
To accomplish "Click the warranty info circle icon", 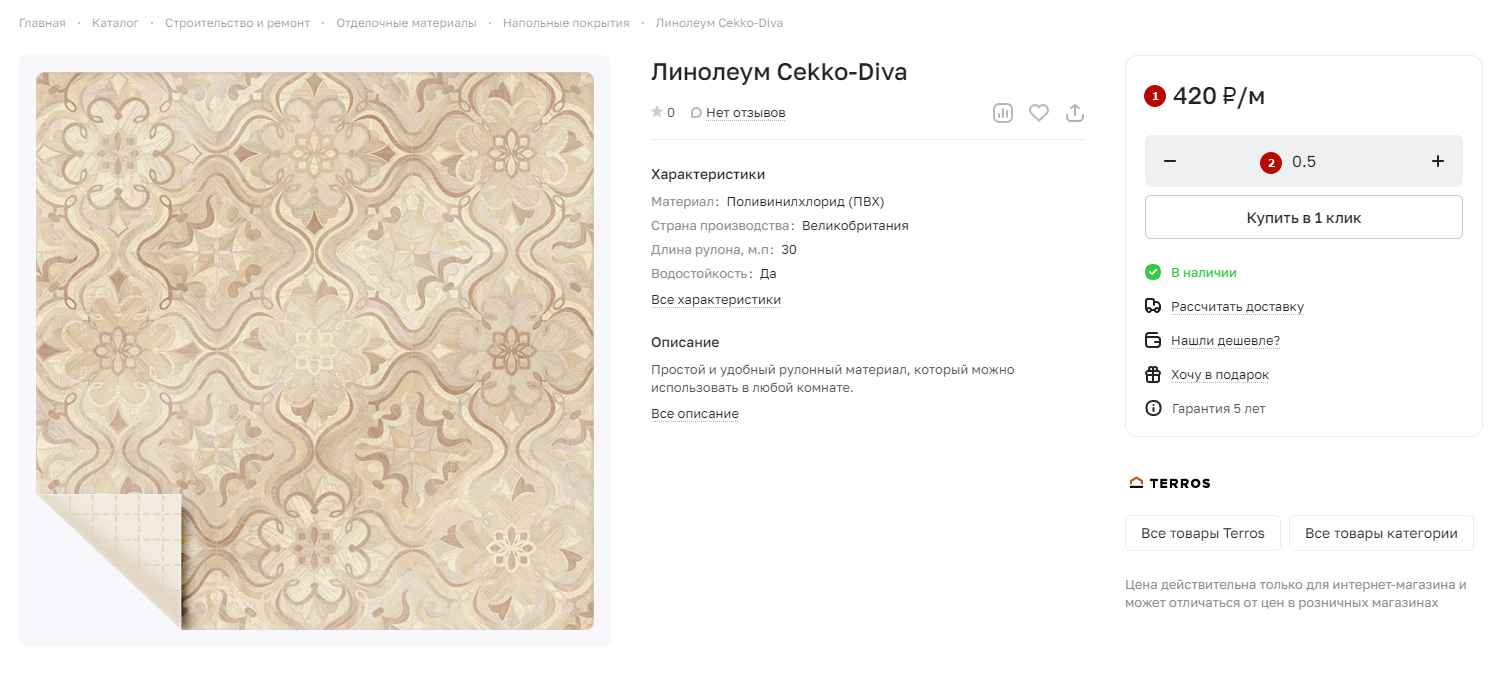I will (1153, 408).
